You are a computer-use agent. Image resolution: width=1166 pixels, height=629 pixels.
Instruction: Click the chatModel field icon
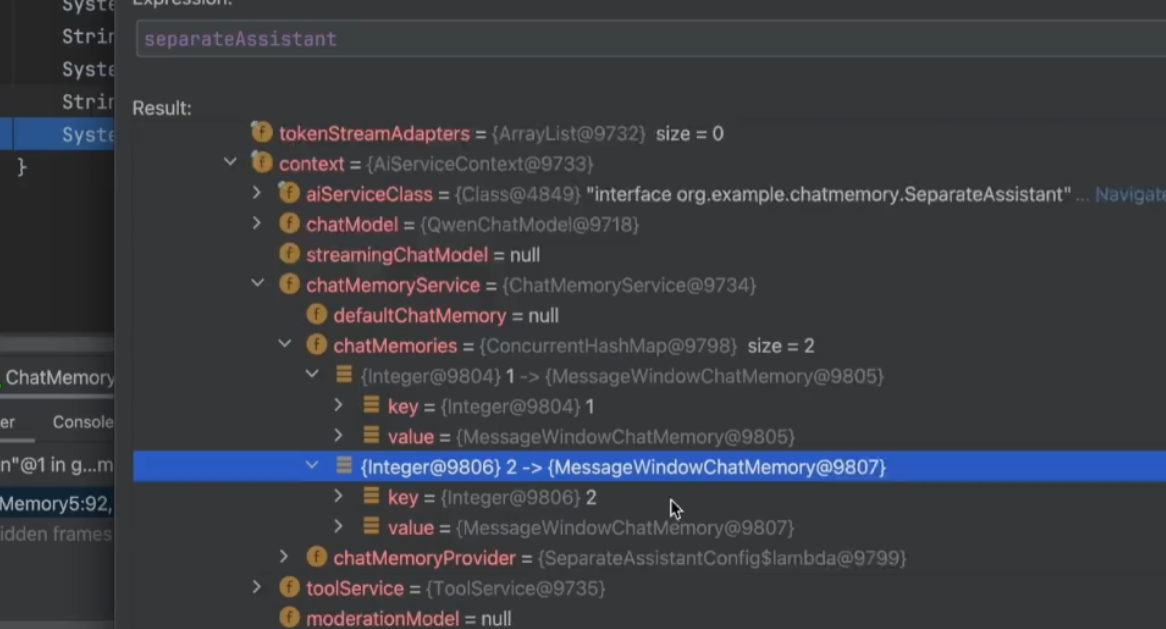click(289, 223)
